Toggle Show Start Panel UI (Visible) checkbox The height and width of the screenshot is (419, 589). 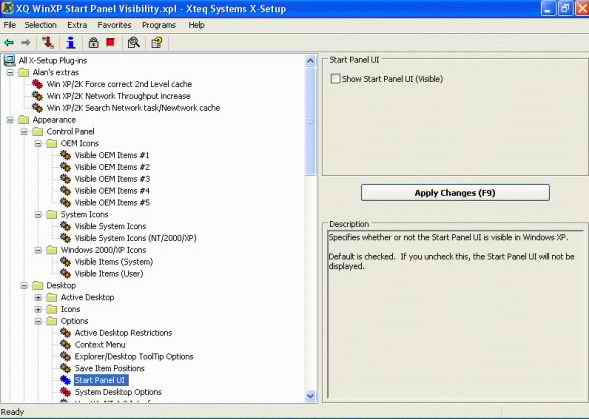coord(335,79)
